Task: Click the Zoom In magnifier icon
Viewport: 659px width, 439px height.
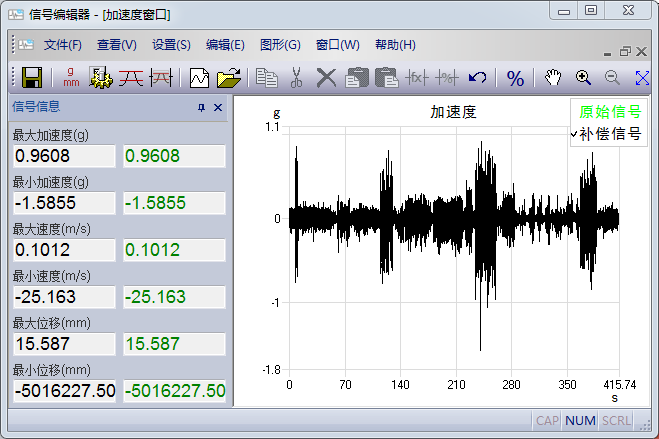Action: (583, 77)
